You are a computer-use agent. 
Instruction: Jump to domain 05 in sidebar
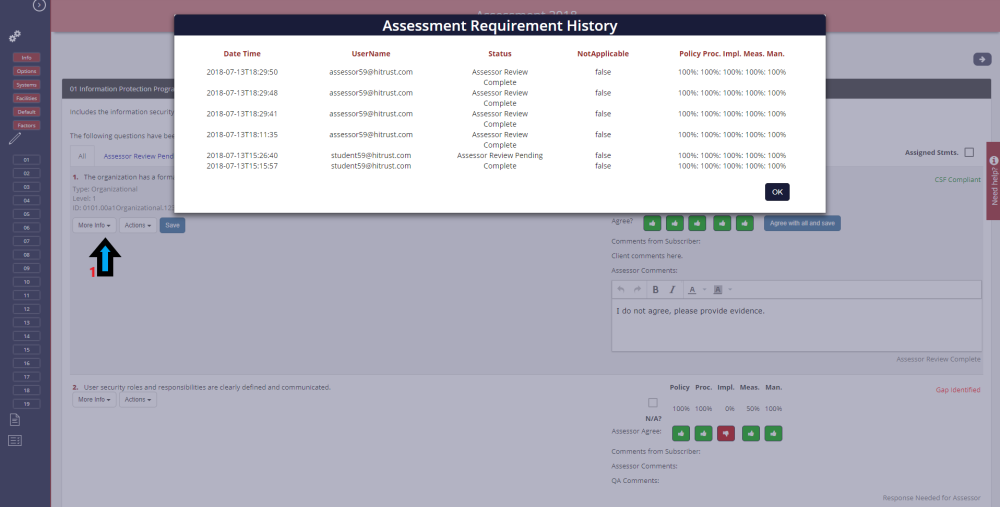coord(27,214)
